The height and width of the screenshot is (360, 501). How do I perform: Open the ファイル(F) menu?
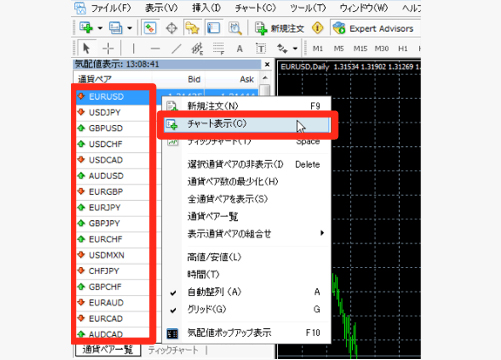[x=111, y=7]
